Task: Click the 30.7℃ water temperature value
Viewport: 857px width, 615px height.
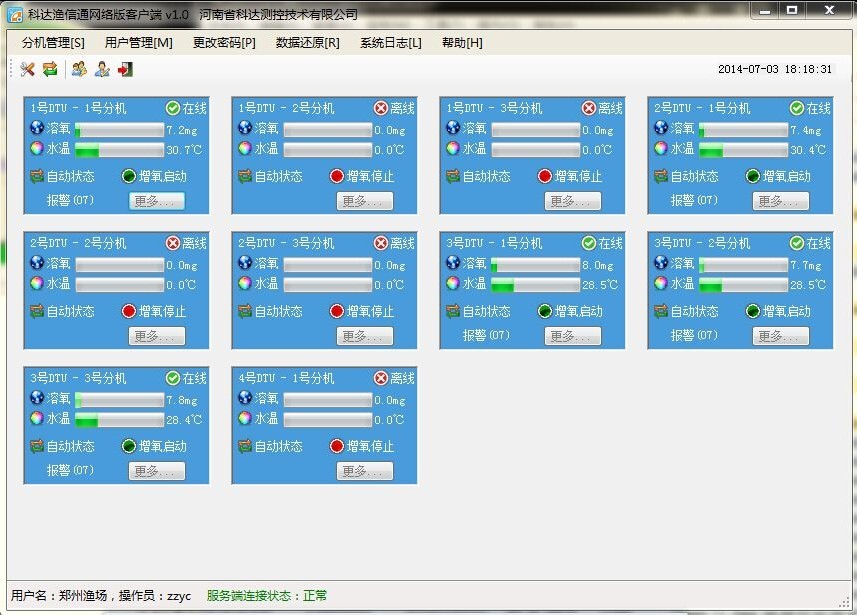Action: point(184,150)
